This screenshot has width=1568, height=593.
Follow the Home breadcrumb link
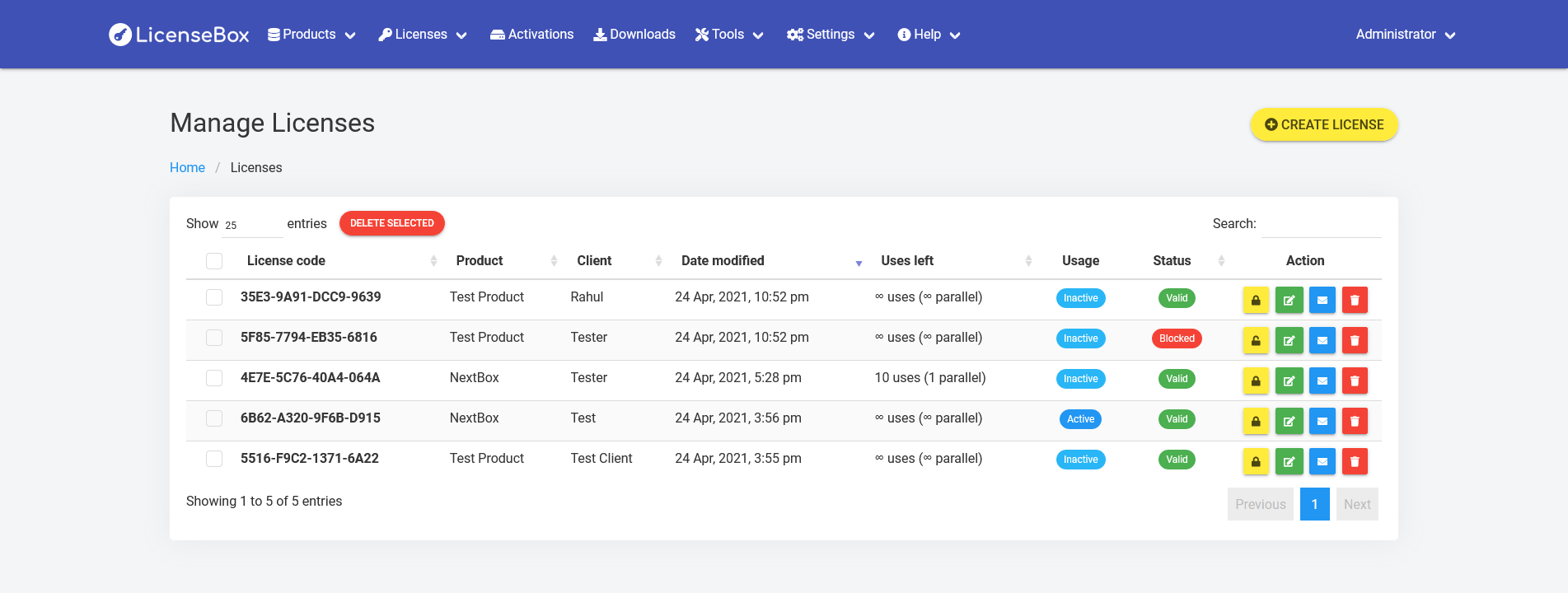pos(187,167)
